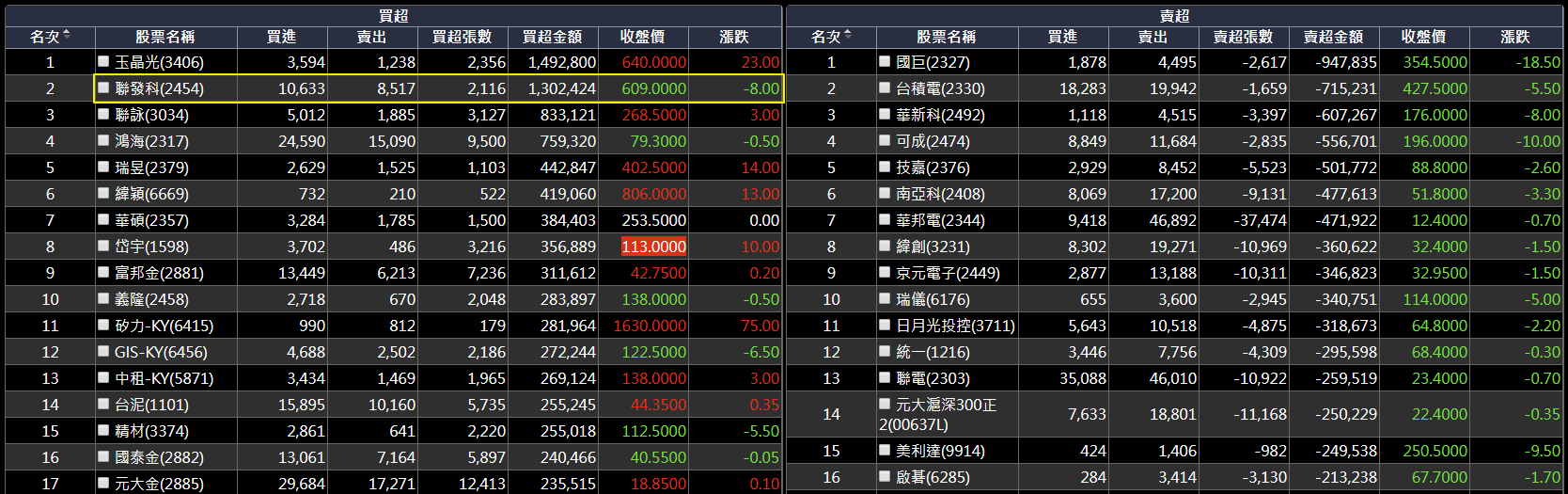This screenshot has width=1568, height=494.
Task: Open stock 義隆(2458)
Action: pos(151,299)
